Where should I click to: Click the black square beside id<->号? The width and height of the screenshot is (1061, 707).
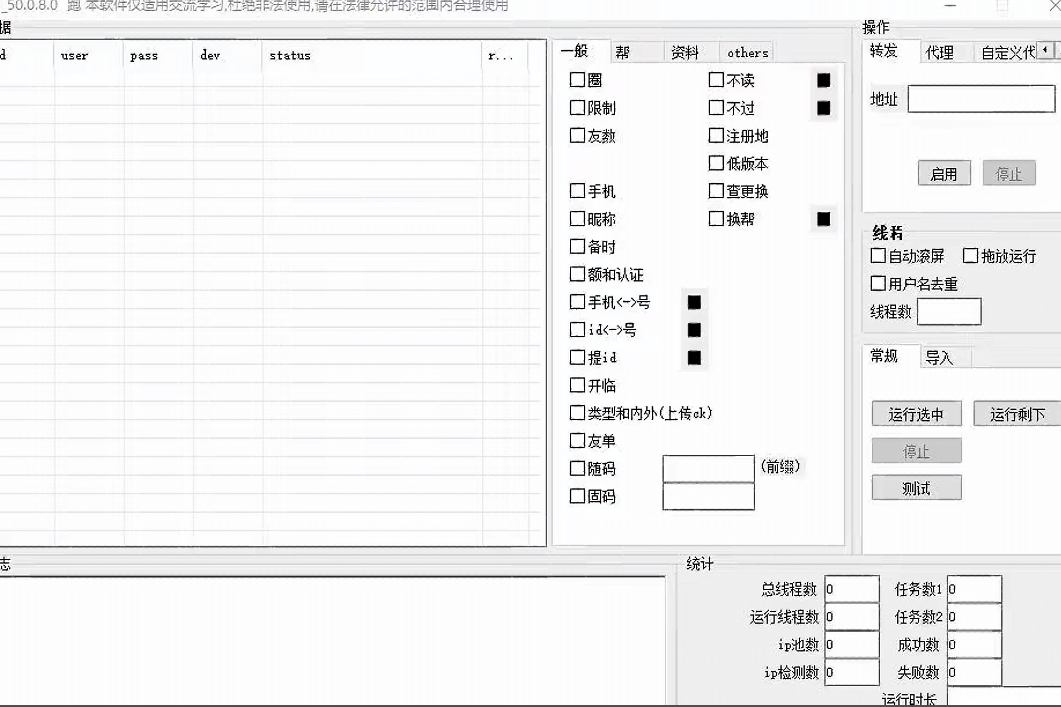(x=694, y=329)
